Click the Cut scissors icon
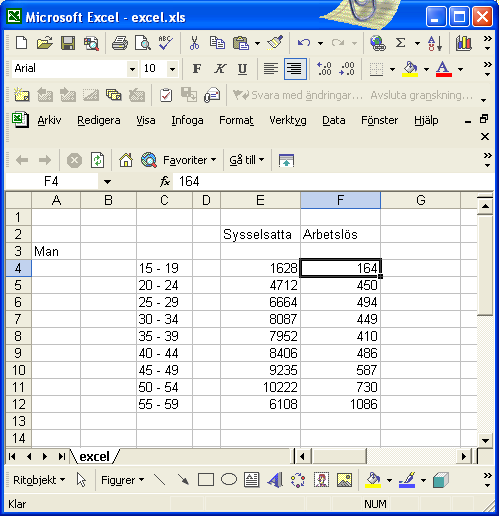 point(194,43)
